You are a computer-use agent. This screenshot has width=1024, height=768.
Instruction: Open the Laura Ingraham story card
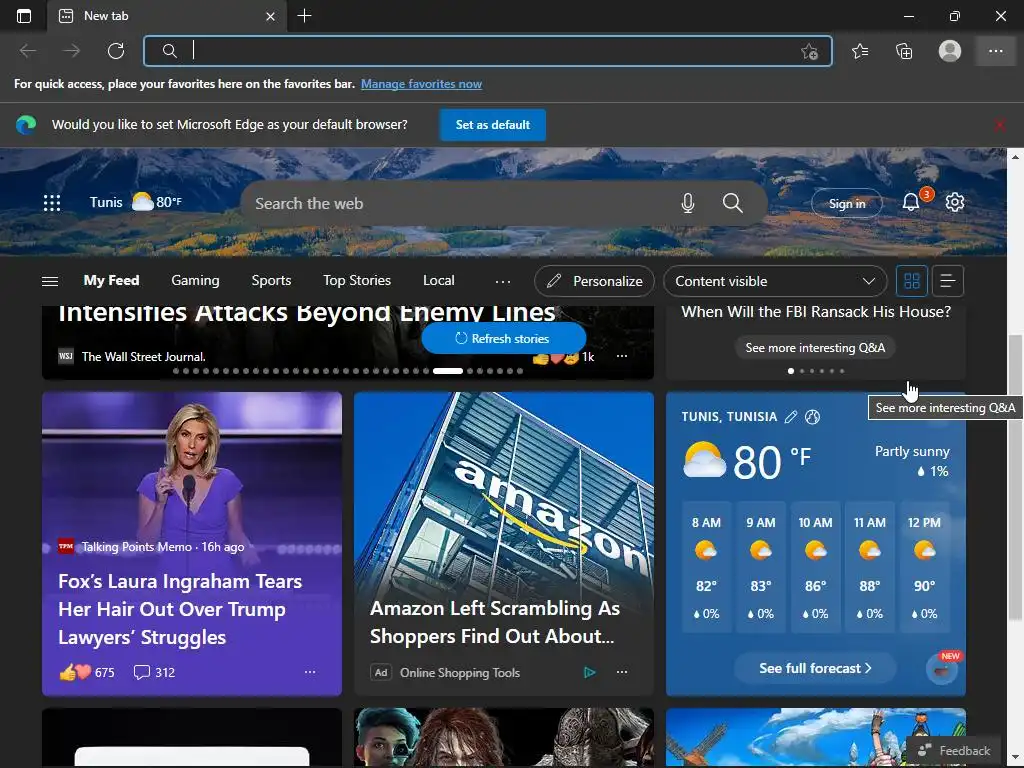click(192, 543)
